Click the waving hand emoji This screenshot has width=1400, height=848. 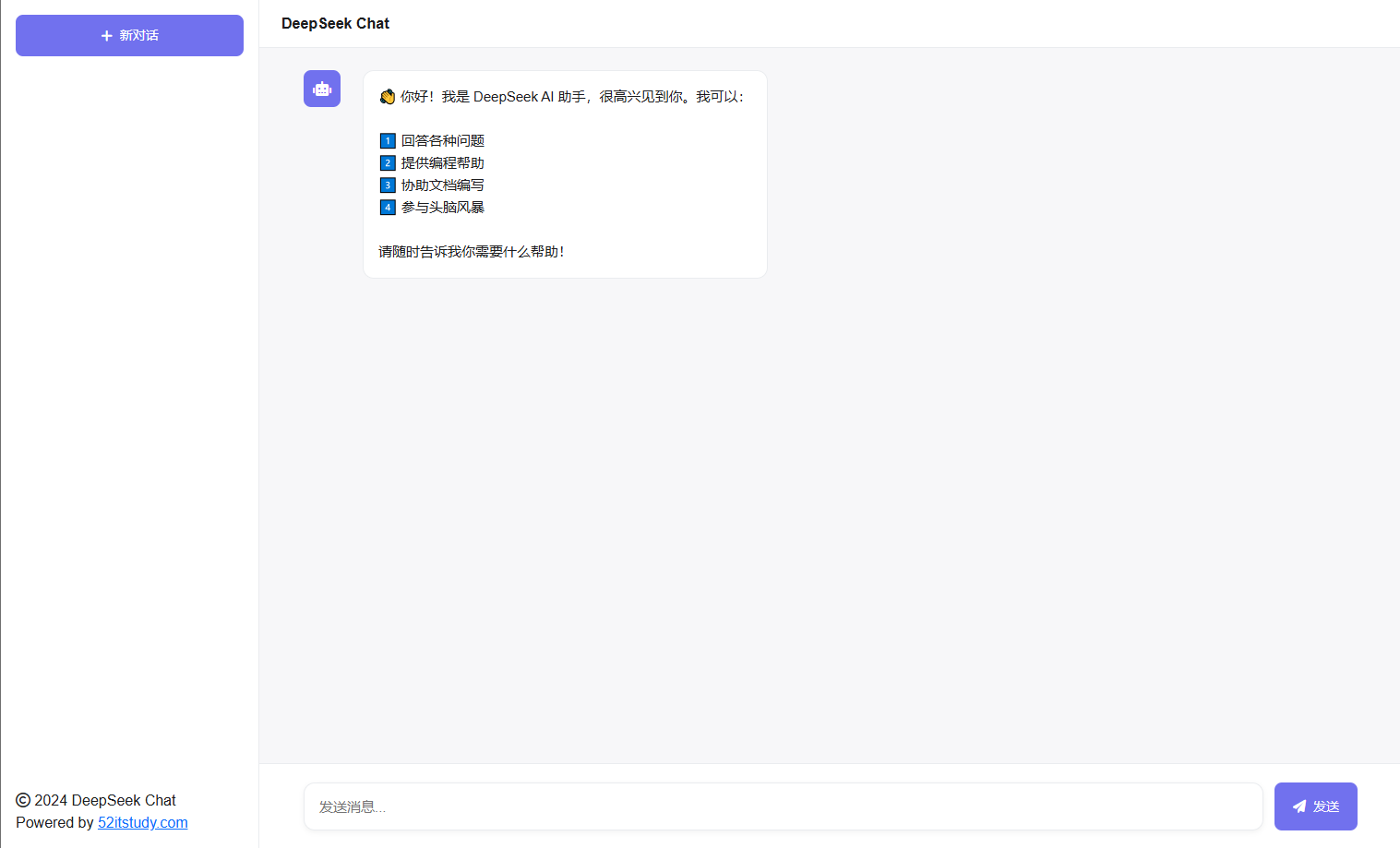[388, 97]
